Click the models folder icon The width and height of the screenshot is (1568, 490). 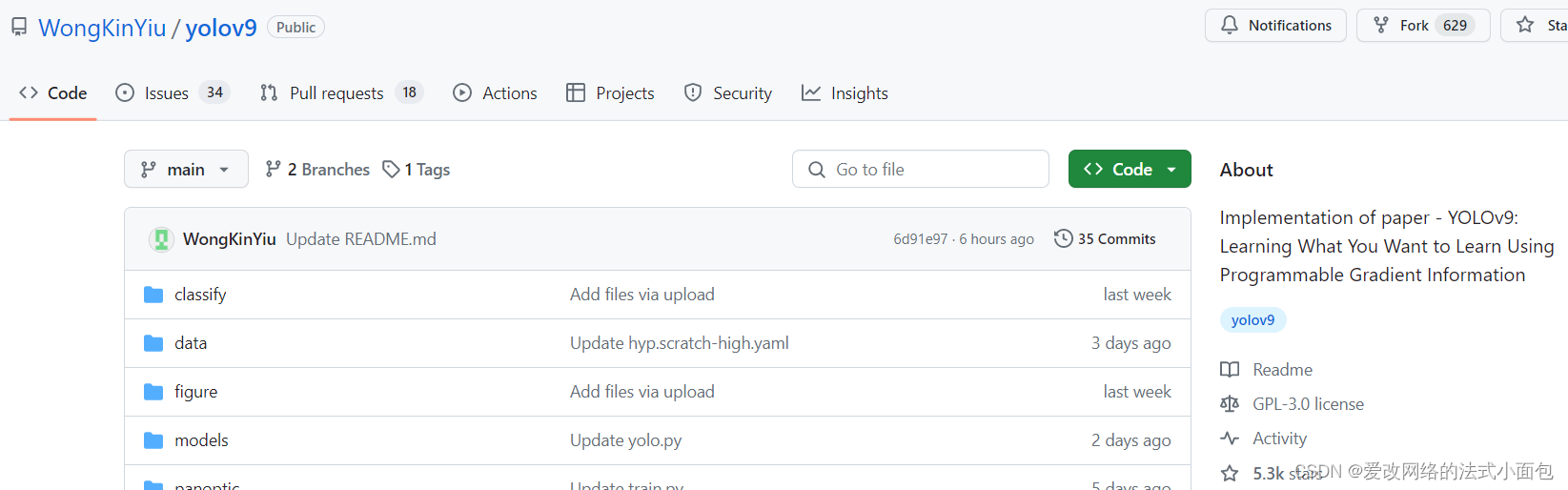tap(153, 440)
